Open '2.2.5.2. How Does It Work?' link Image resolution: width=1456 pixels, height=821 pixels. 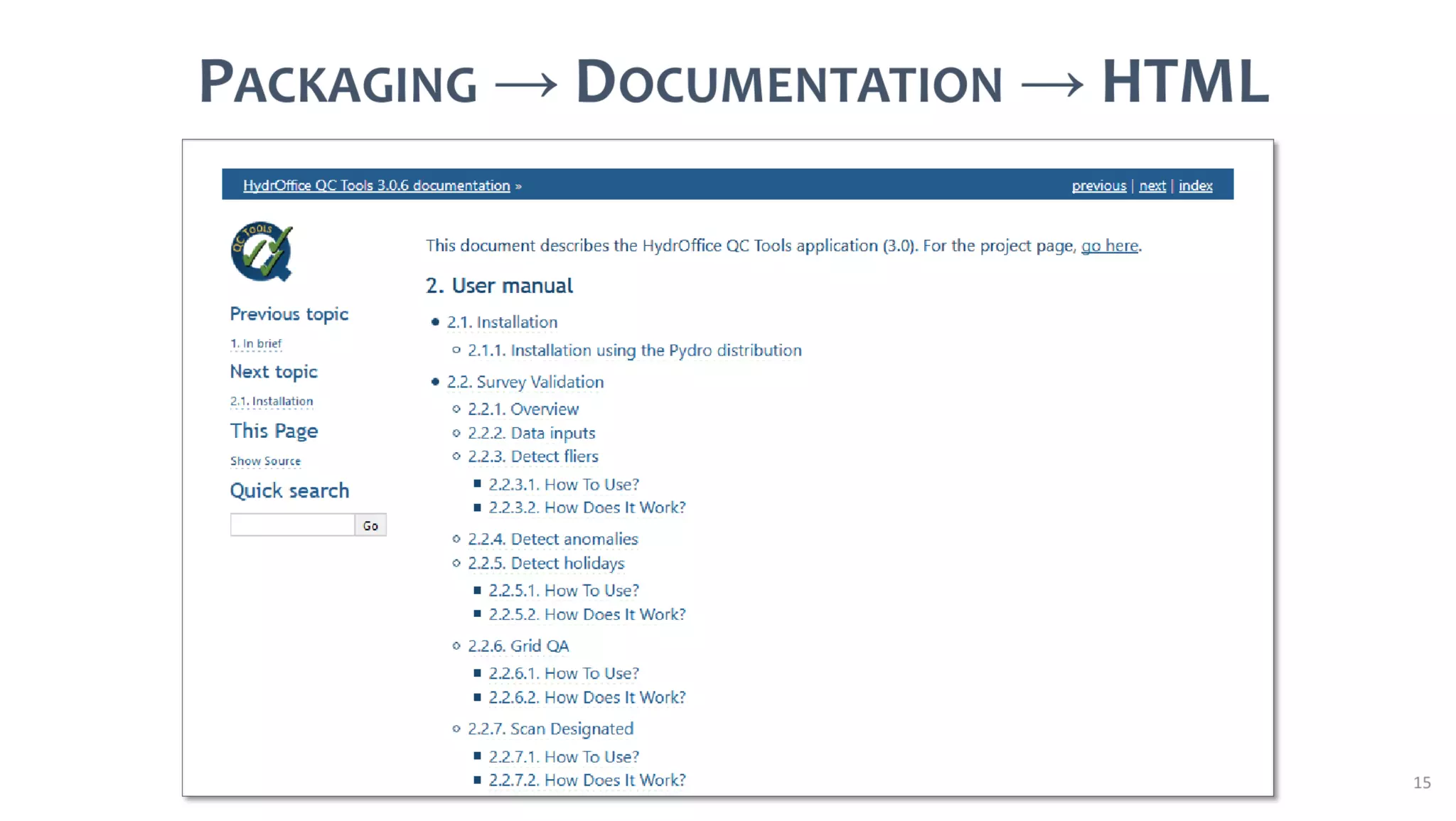(587, 615)
